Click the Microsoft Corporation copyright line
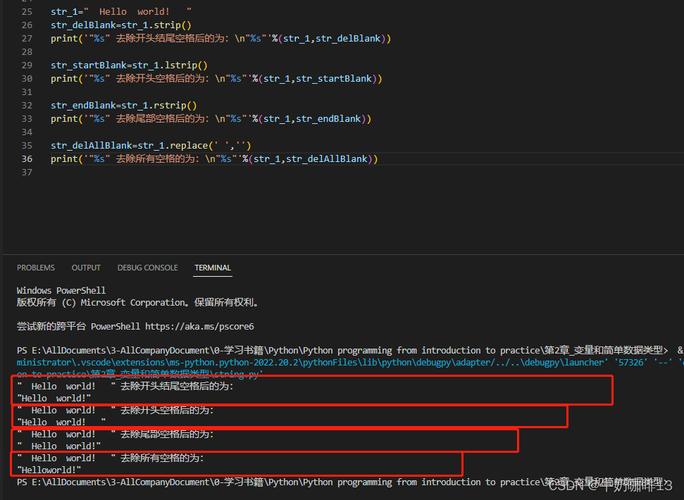This screenshot has height=500, width=684. [x=137, y=302]
